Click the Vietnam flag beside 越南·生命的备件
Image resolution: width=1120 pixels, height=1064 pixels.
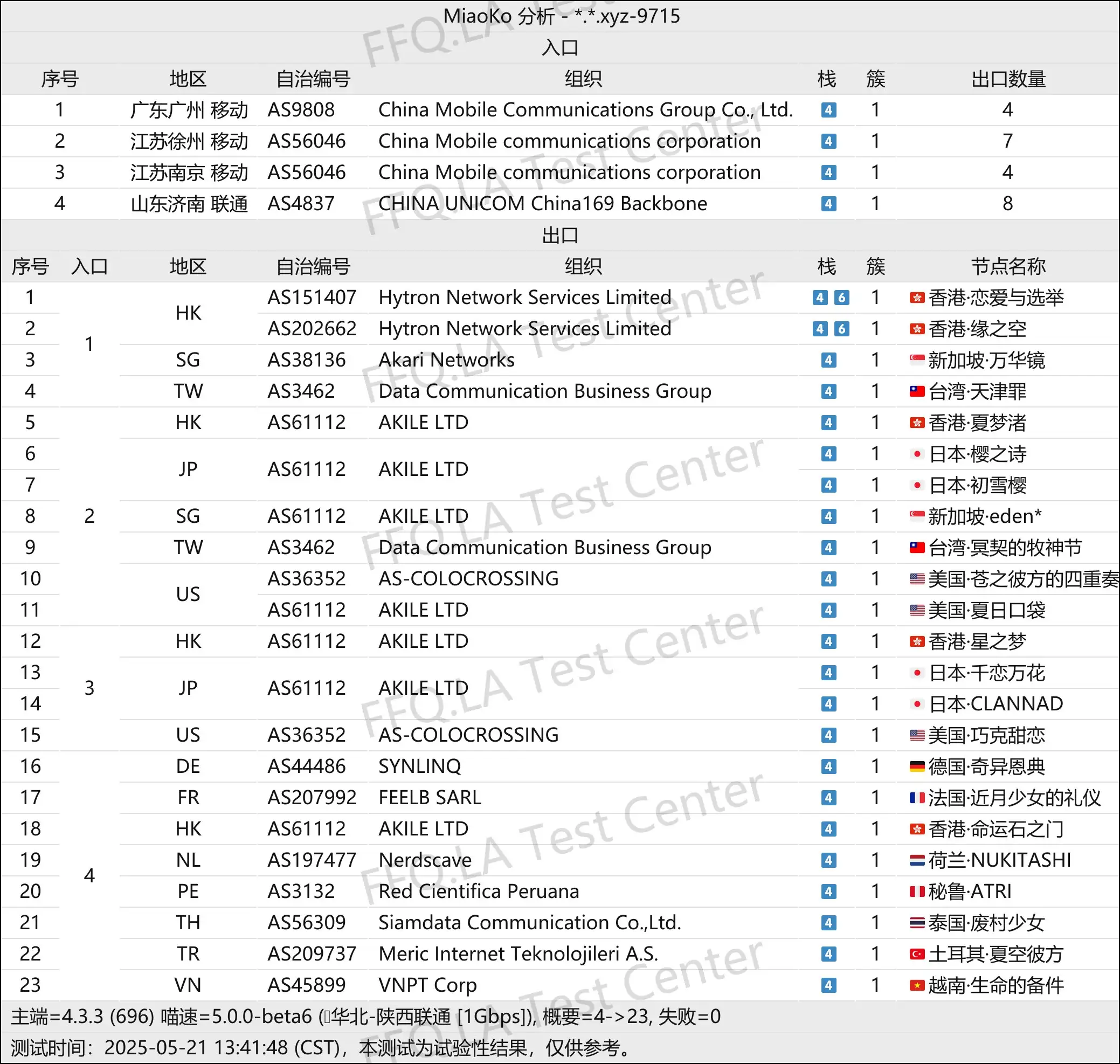(917, 985)
